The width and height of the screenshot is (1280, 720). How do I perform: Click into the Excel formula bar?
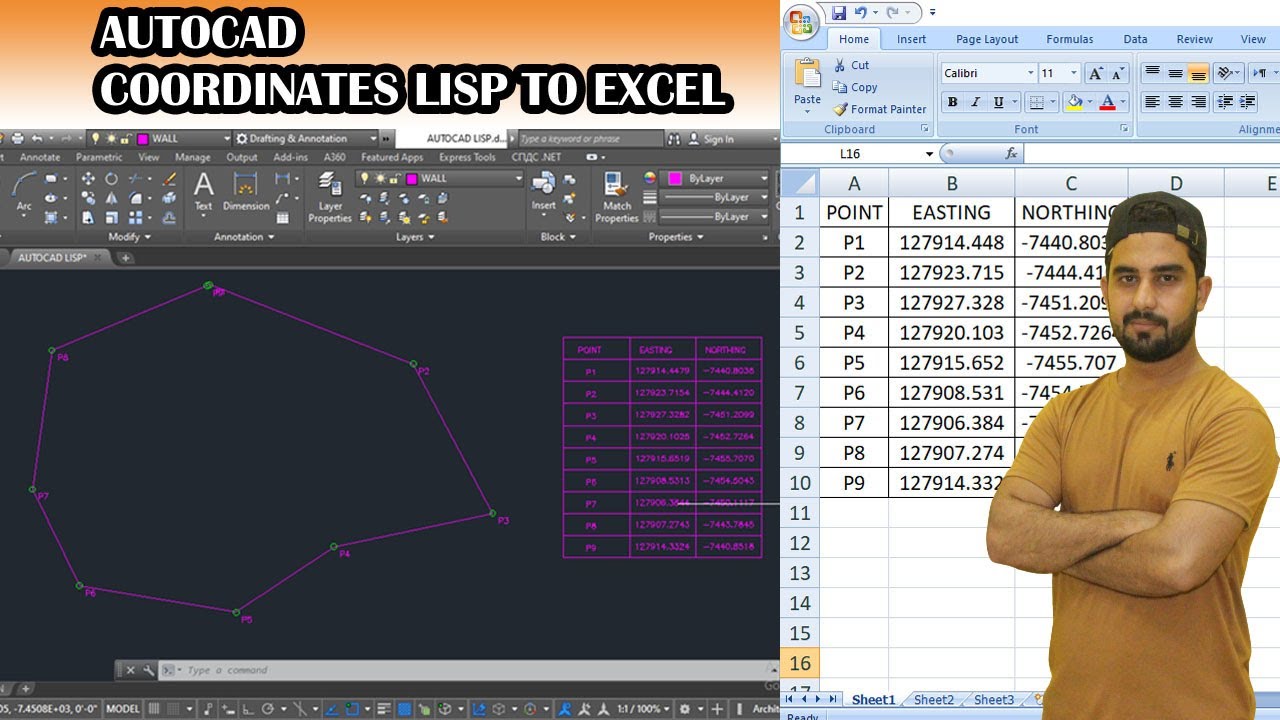point(1152,154)
